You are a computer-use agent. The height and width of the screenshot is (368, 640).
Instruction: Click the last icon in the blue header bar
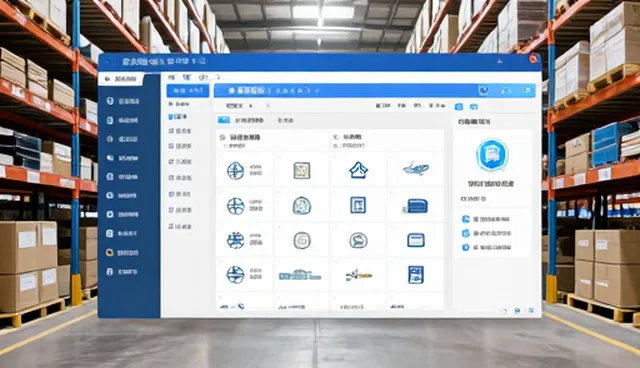[527, 90]
